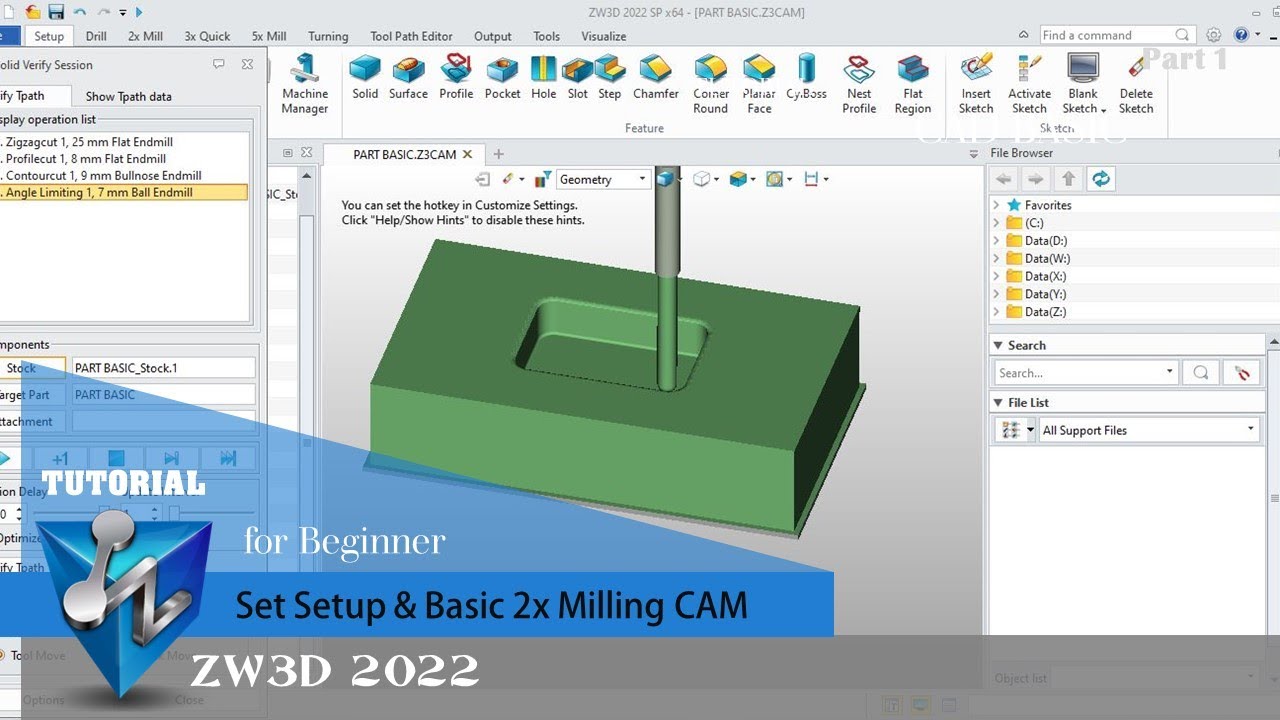Choose the Planar Face feature
The height and width of the screenshot is (720, 1280).
[759, 84]
